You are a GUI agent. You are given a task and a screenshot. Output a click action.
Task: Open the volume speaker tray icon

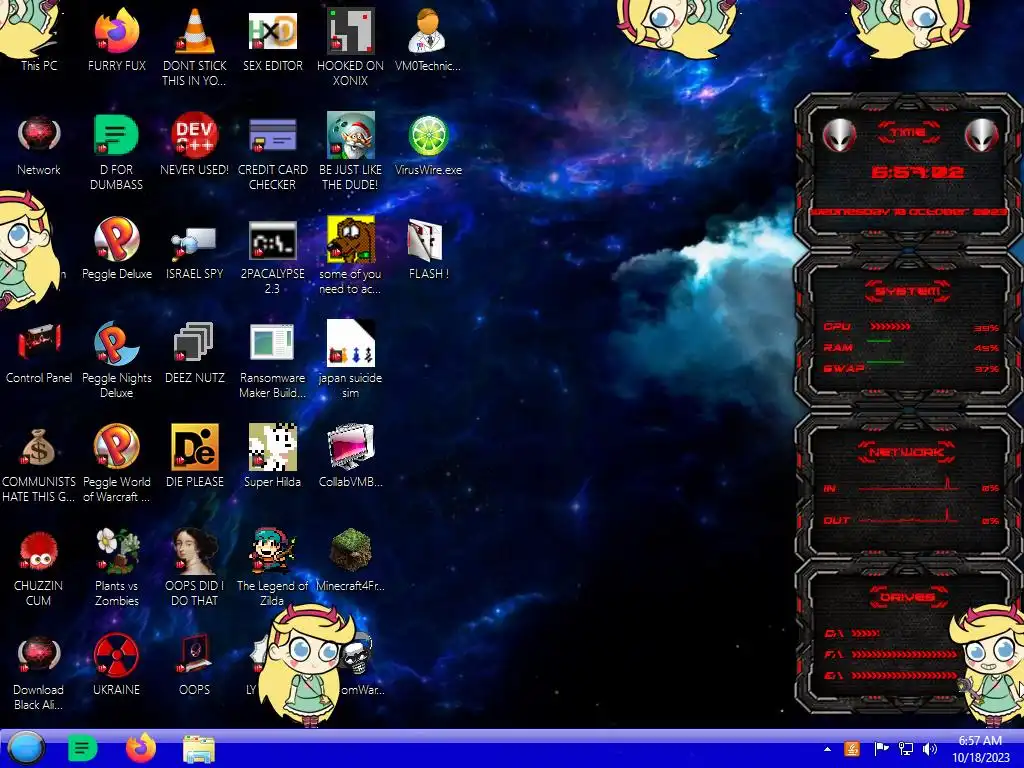[930, 749]
